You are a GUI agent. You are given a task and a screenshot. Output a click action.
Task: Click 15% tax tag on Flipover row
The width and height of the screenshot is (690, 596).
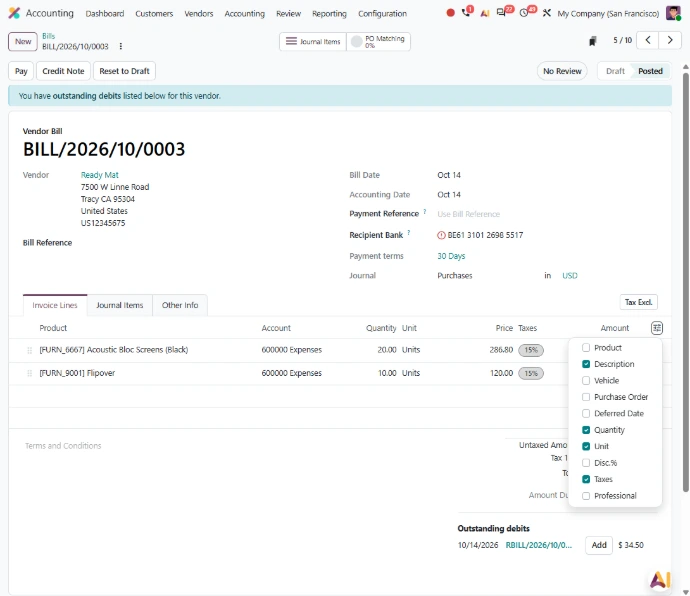(x=531, y=373)
